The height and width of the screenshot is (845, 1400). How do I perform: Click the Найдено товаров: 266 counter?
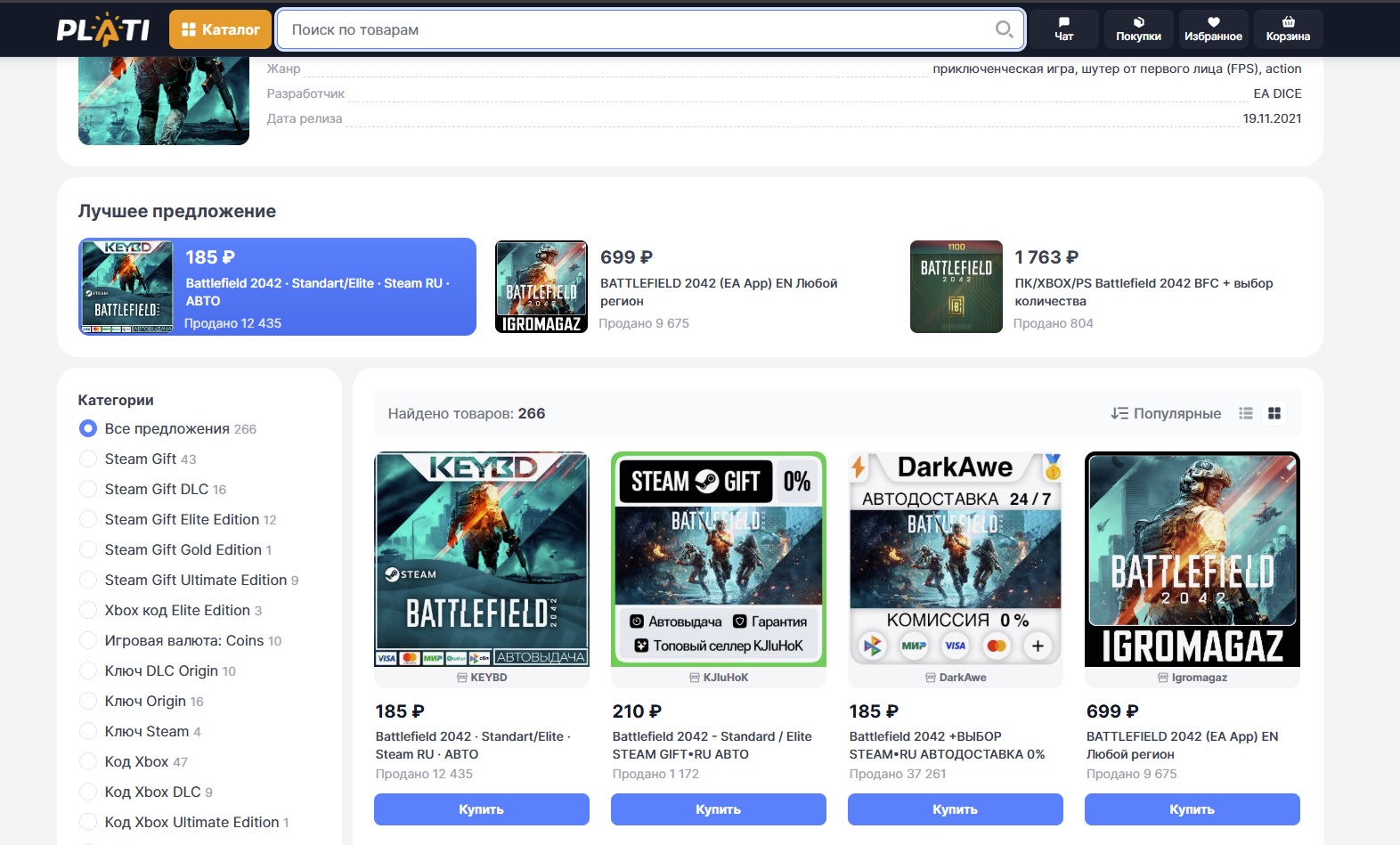point(467,413)
